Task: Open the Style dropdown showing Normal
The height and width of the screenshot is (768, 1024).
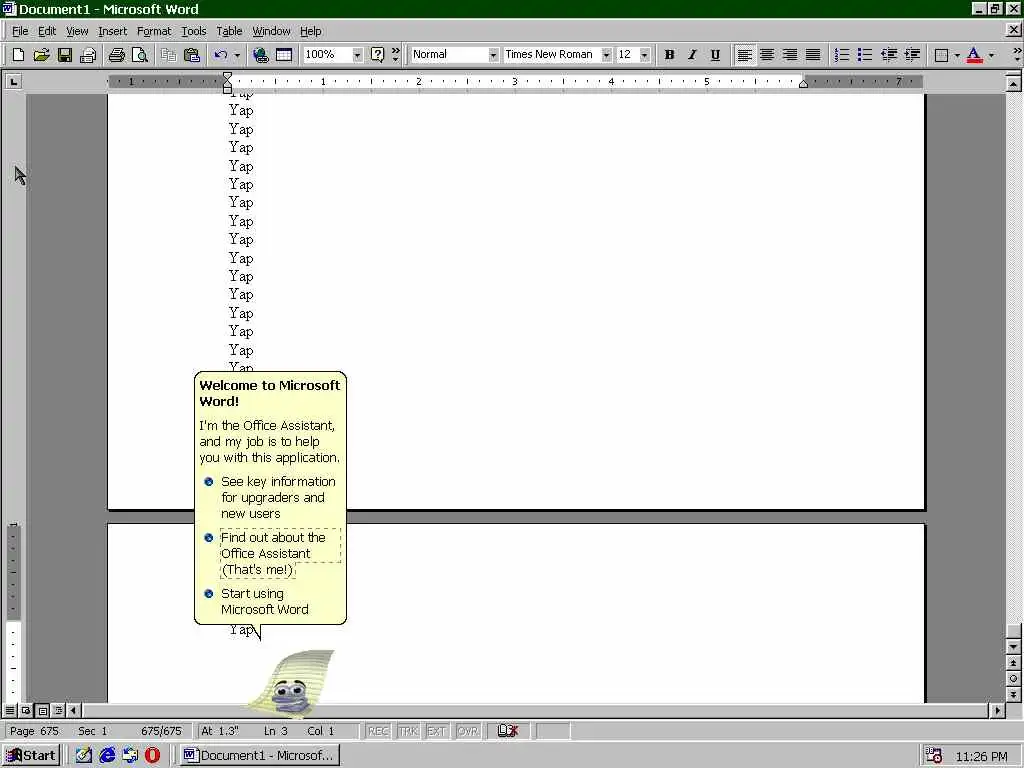Action: pyautogui.click(x=493, y=55)
